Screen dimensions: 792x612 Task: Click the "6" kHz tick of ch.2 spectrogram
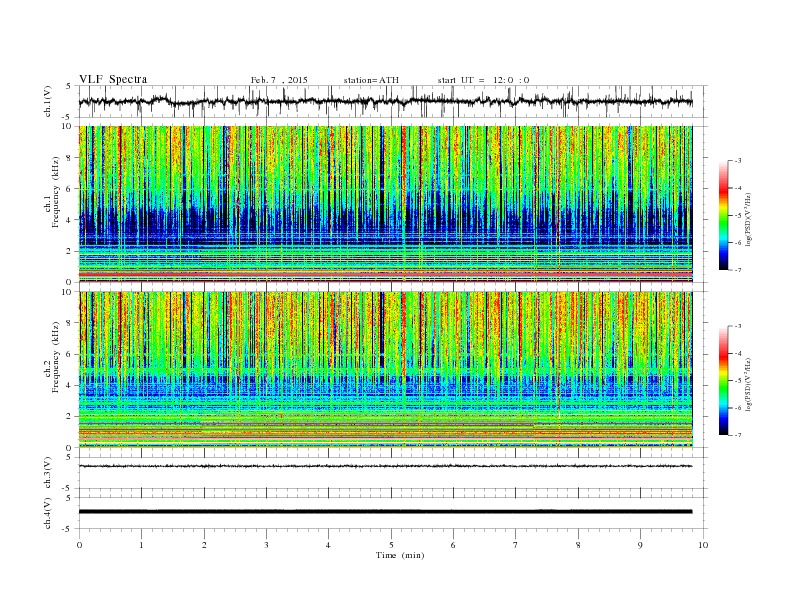[x=69, y=354]
